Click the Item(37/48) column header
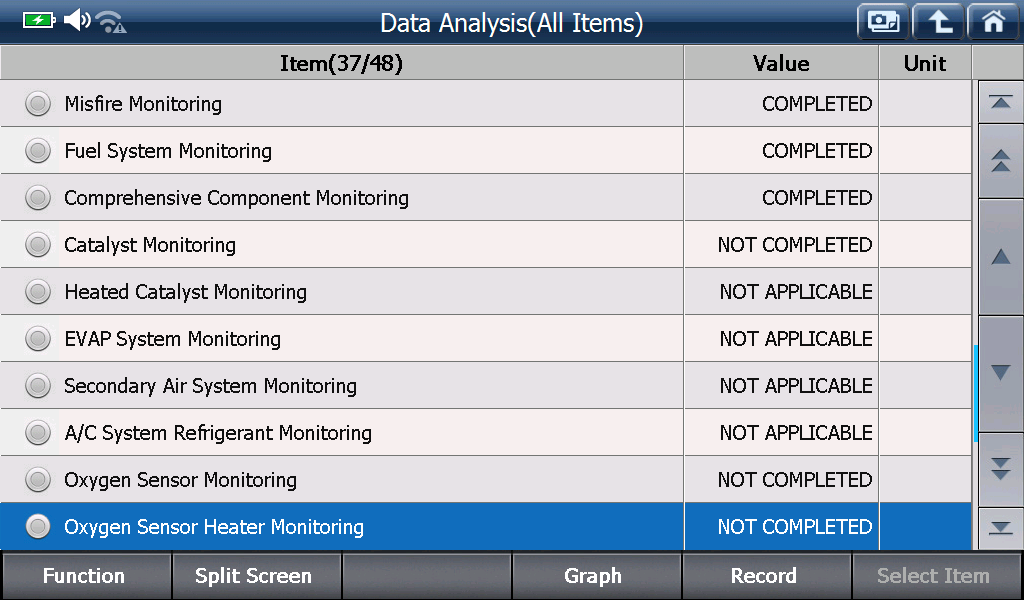This screenshot has width=1024, height=600. (342, 63)
